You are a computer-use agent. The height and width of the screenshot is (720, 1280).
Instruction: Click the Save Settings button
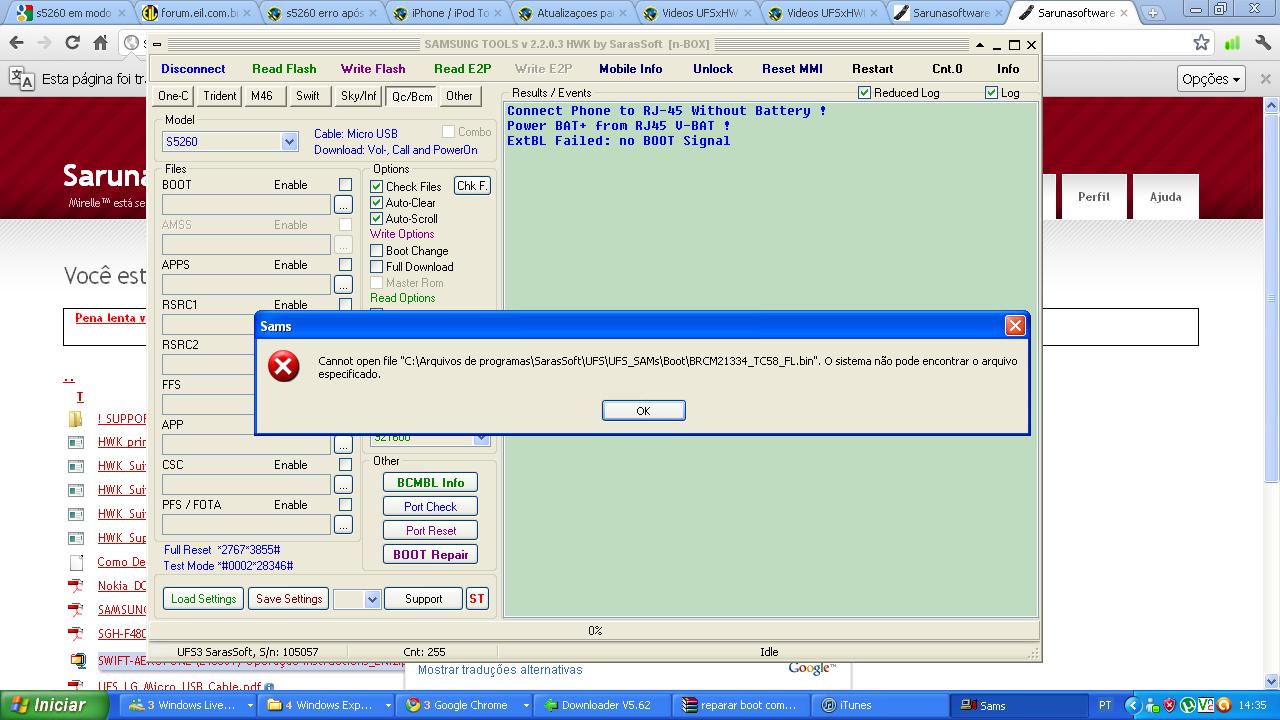pyautogui.click(x=289, y=599)
